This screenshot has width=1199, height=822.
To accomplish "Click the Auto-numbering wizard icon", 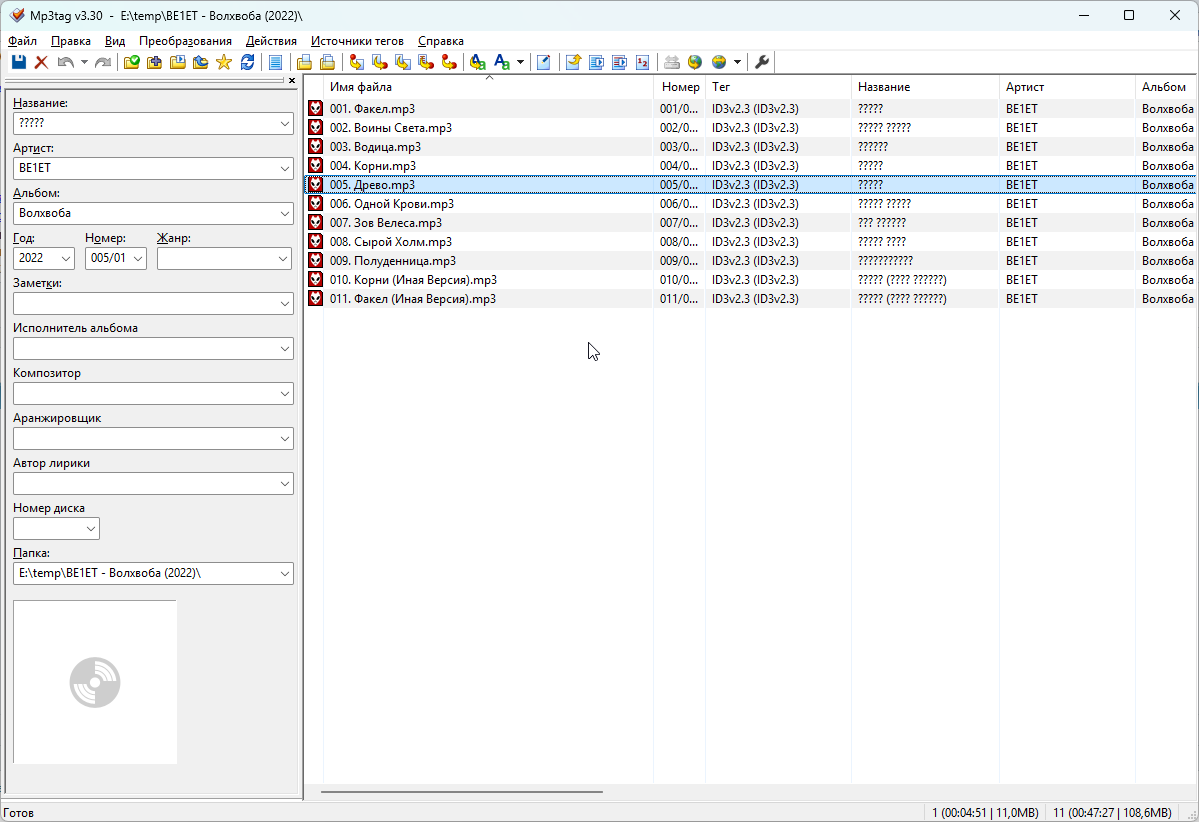I will (642, 62).
